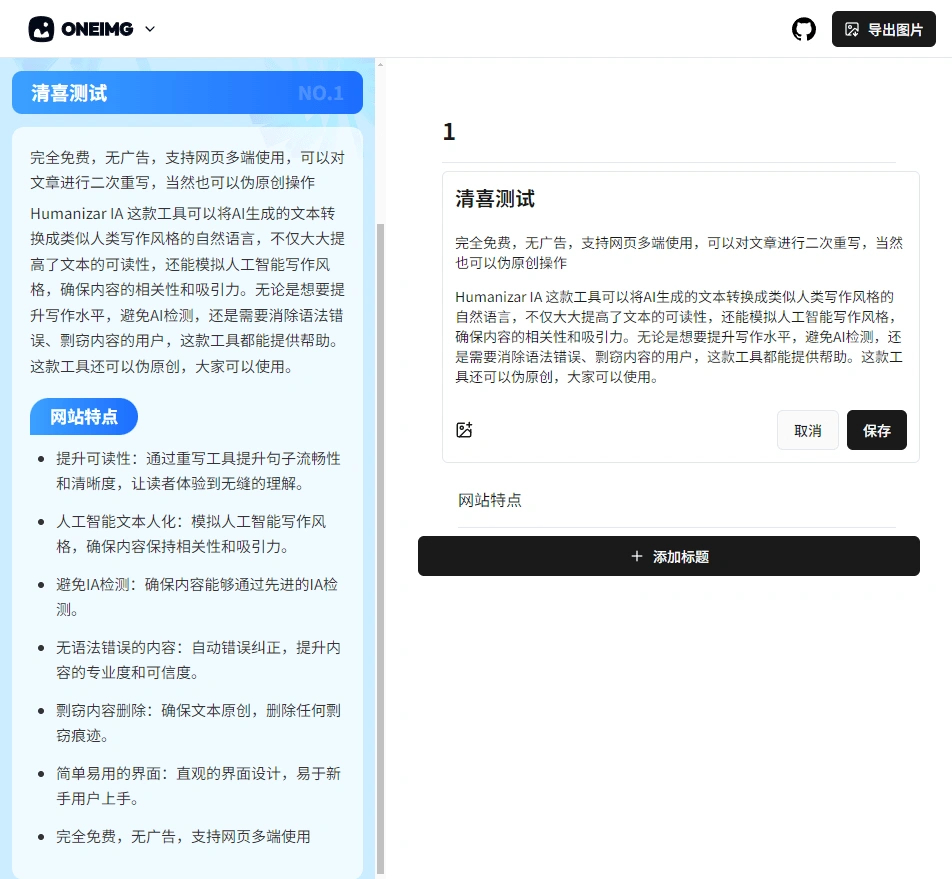Click the insert image icon in editor
Viewport: 952px width, 879px height.
tap(464, 430)
